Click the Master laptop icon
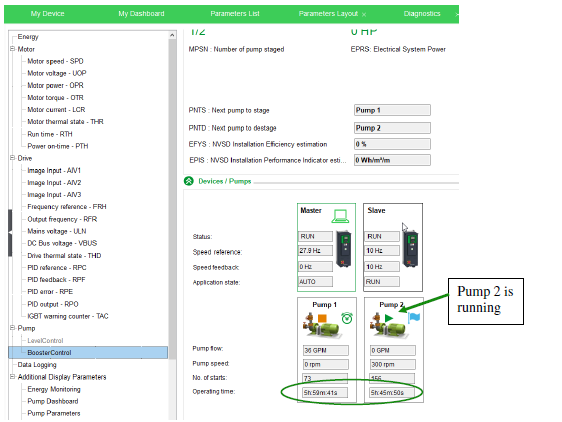 point(340,216)
